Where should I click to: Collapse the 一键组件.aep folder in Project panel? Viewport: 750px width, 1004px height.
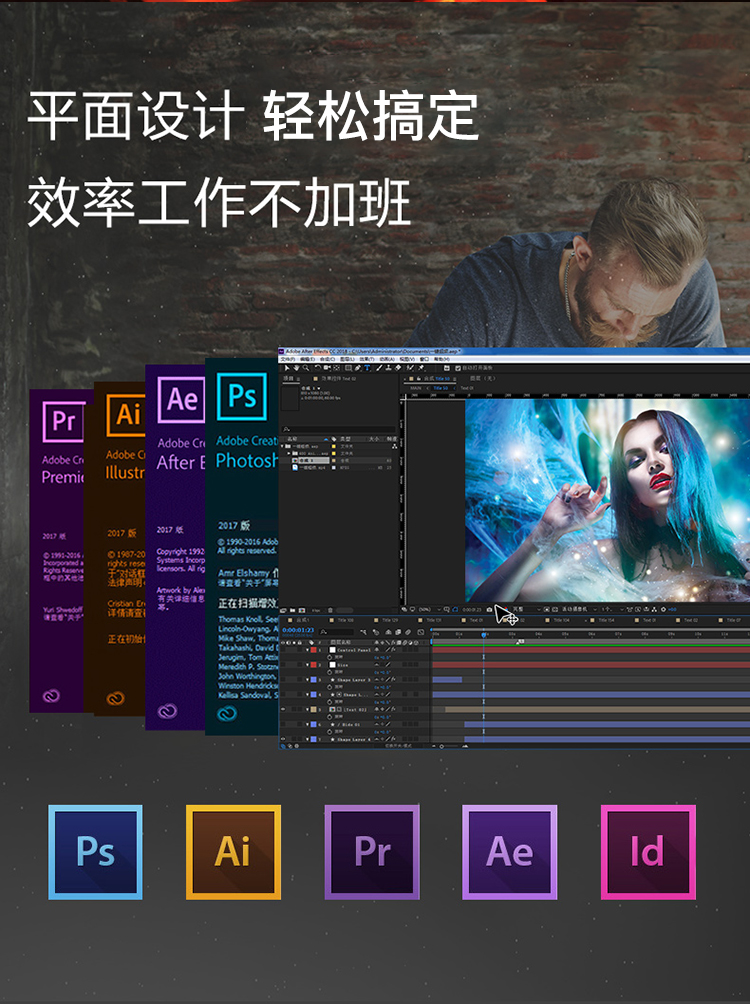coord(282,446)
